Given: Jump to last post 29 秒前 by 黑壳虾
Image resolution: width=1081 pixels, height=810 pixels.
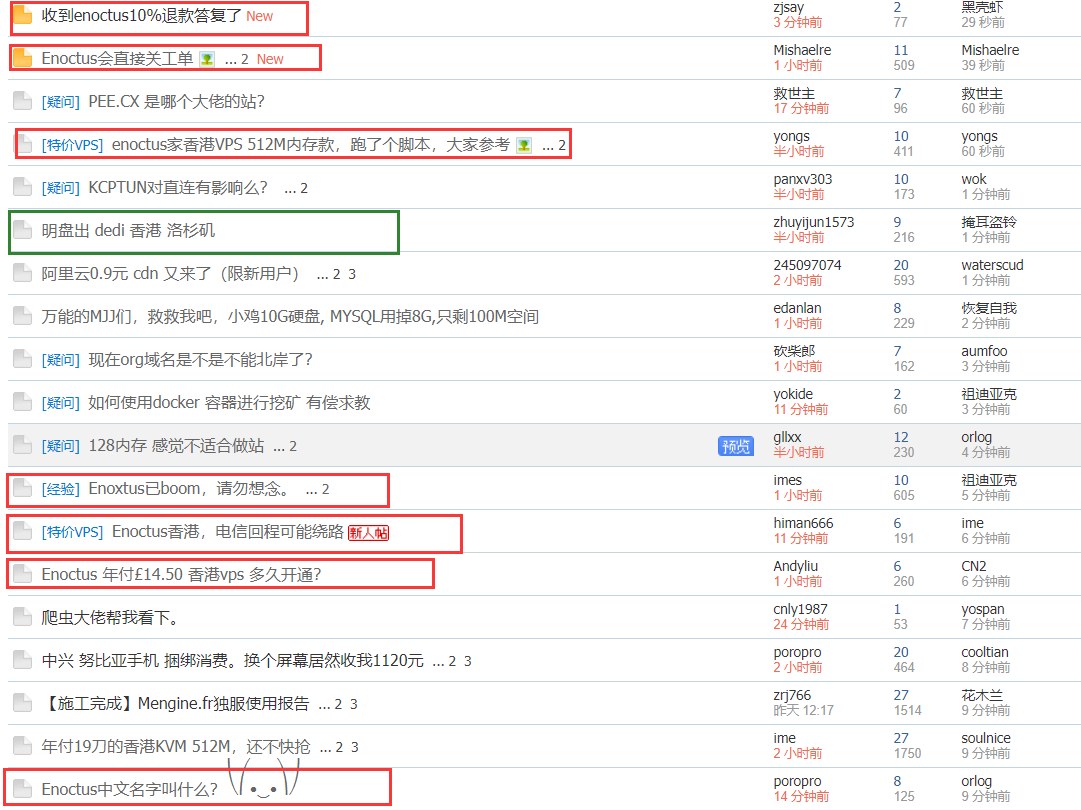Looking at the screenshot, I should coord(983,23).
